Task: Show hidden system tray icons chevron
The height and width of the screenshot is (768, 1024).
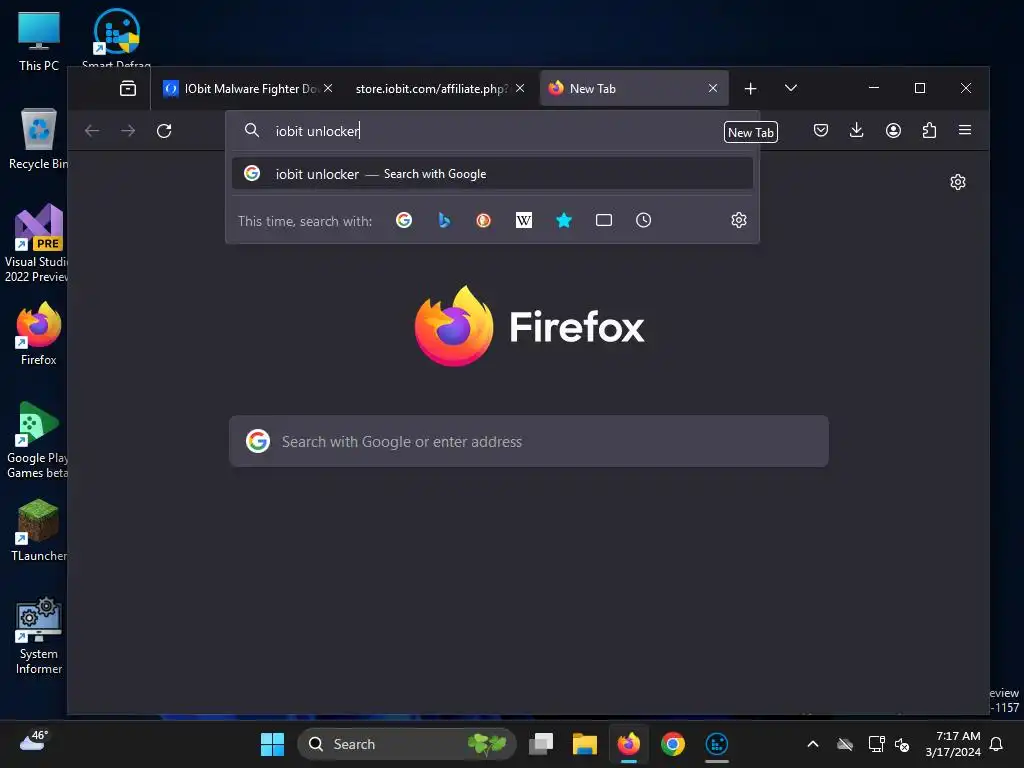Action: pyautogui.click(x=813, y=744)
